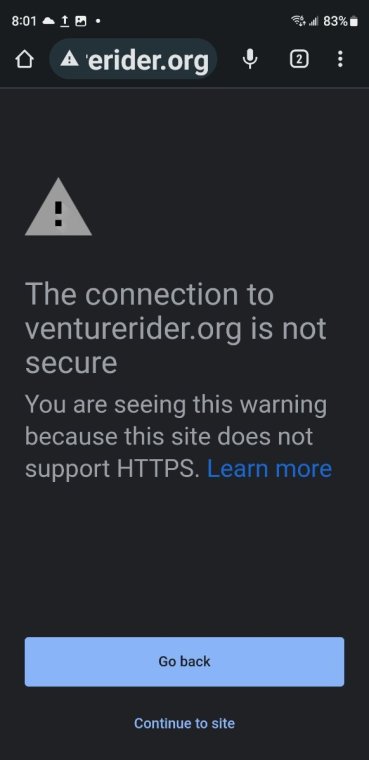Choose Continue to site

coord(184,723)
